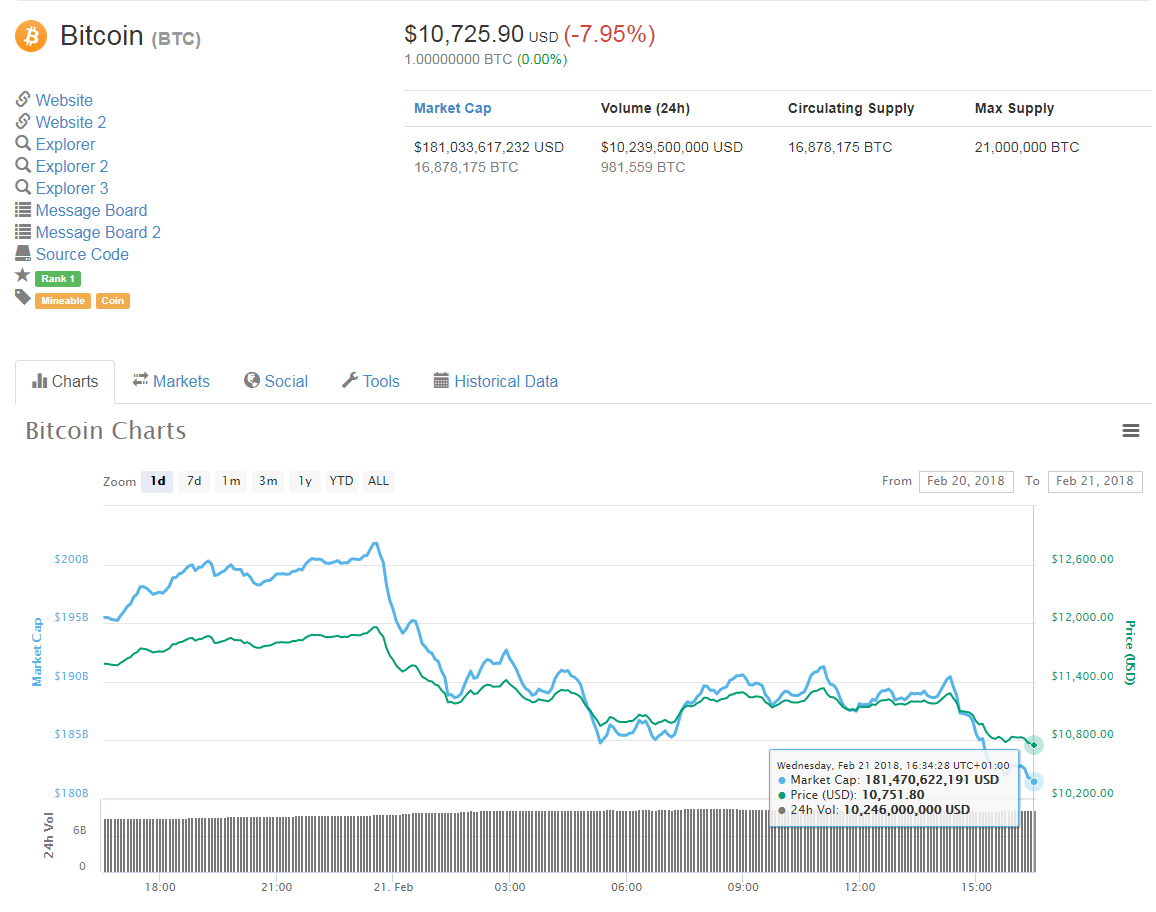Click the laptop icon beside Source Code

[x=23, y=254]
